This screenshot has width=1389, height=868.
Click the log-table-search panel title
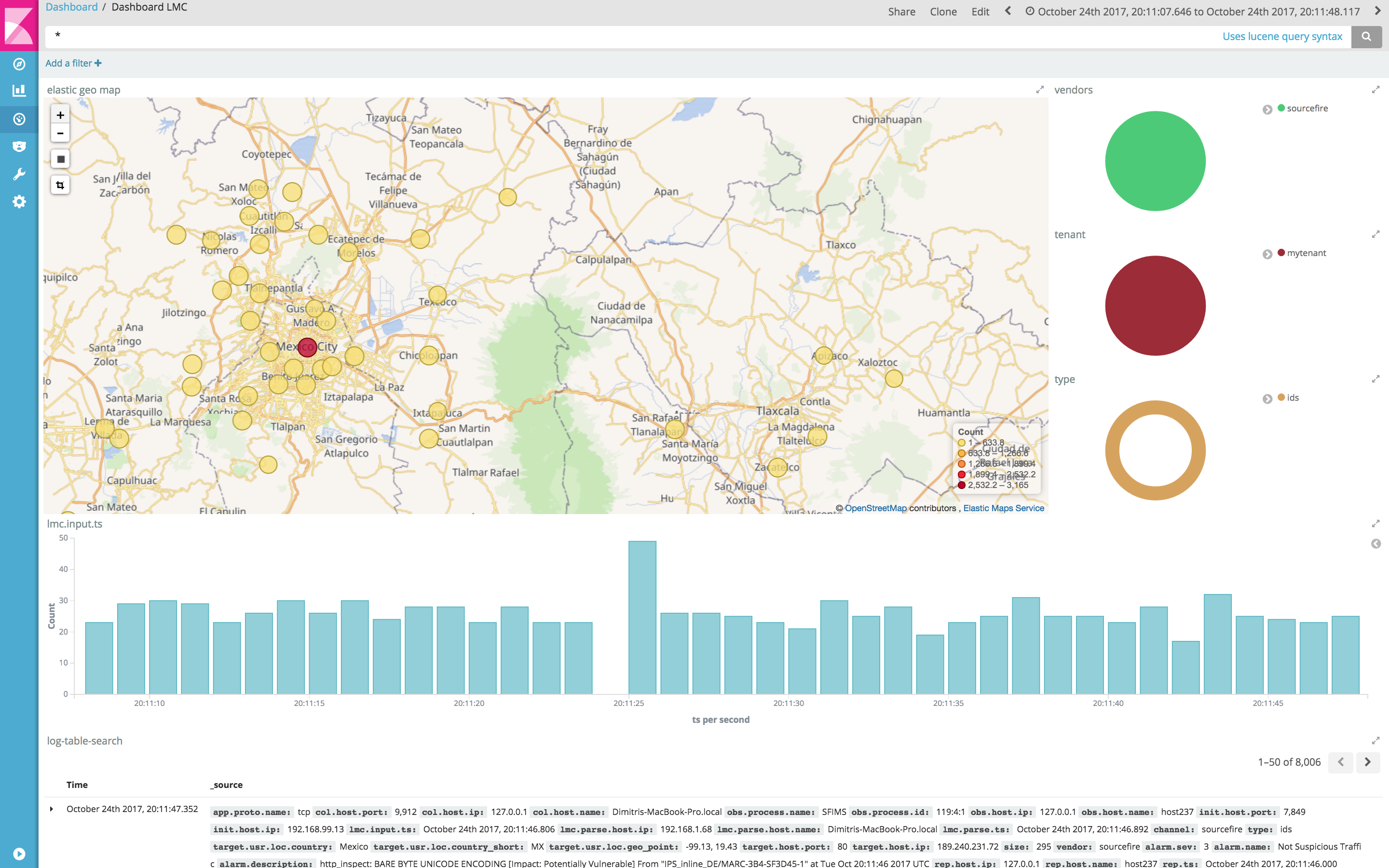pyautogui.click(x=84, y=741)
